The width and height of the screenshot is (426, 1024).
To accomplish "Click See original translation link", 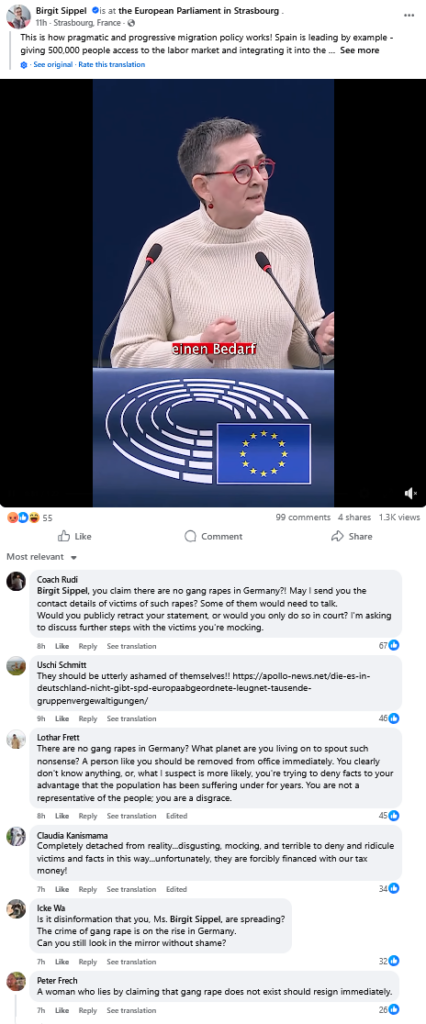I will pyautogui.click(x=52, y=65).
